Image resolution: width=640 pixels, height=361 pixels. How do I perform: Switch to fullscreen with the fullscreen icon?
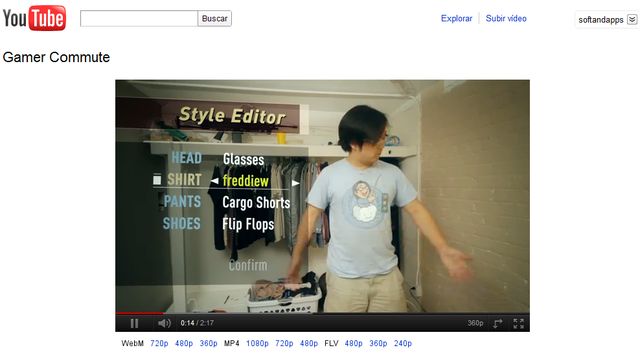518,323
